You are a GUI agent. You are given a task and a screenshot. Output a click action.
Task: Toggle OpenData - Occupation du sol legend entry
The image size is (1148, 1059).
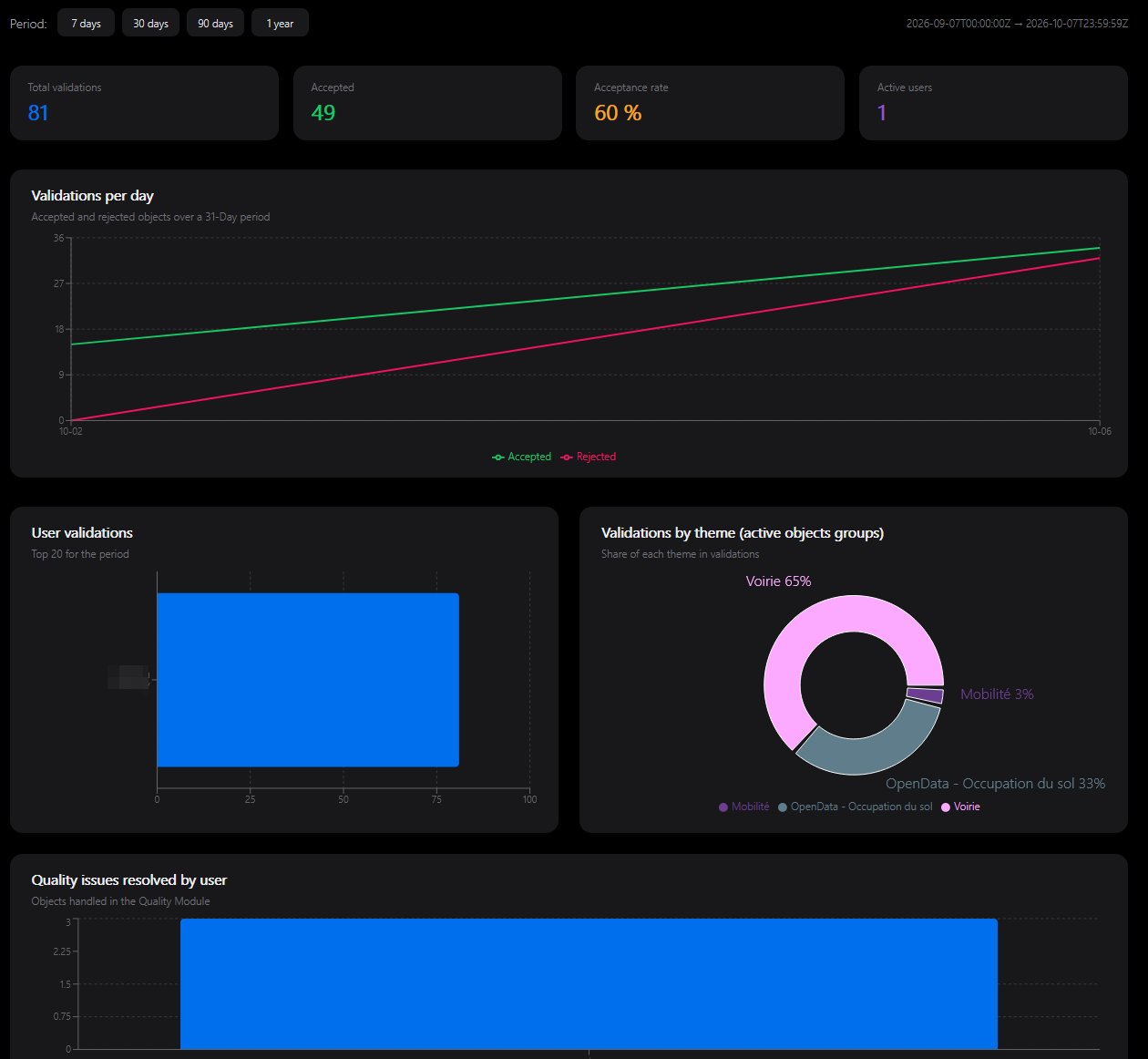pos(856,807)
